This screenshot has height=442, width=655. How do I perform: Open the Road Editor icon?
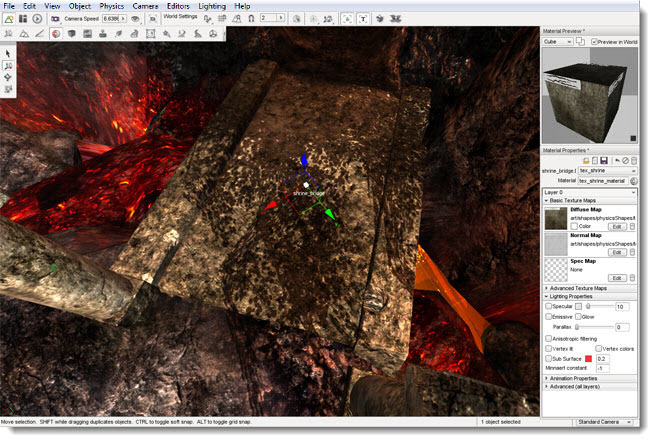pyautogui.click(x=198, y=34)
